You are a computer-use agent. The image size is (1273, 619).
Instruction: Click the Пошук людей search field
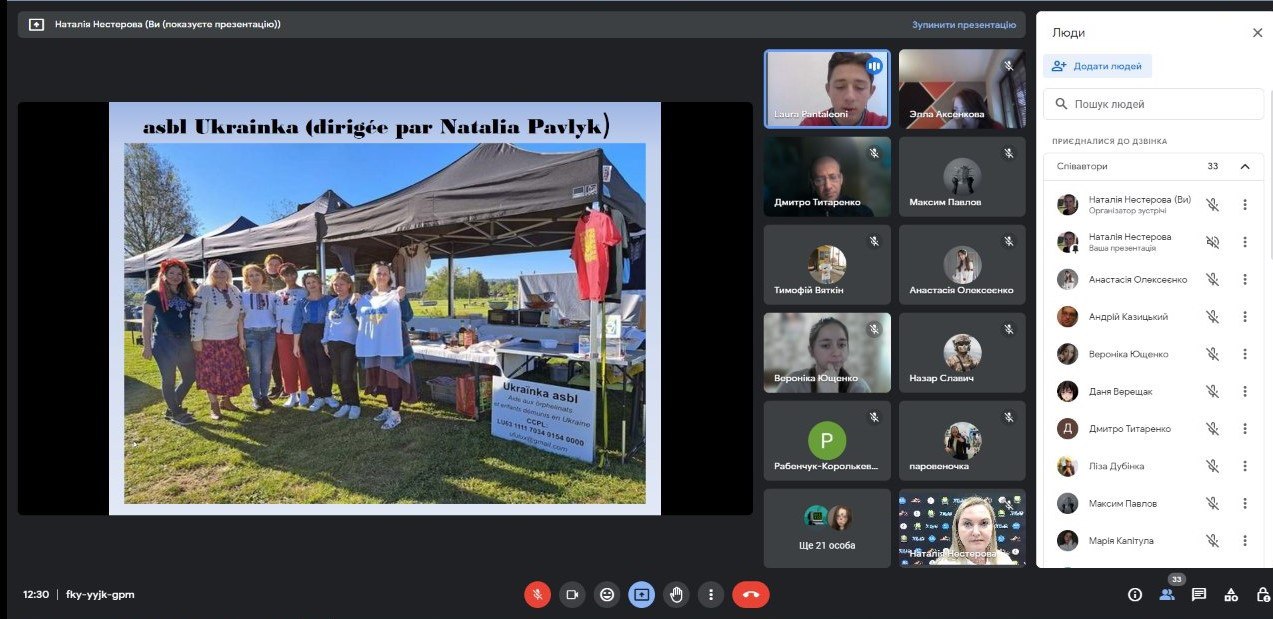1153,104
